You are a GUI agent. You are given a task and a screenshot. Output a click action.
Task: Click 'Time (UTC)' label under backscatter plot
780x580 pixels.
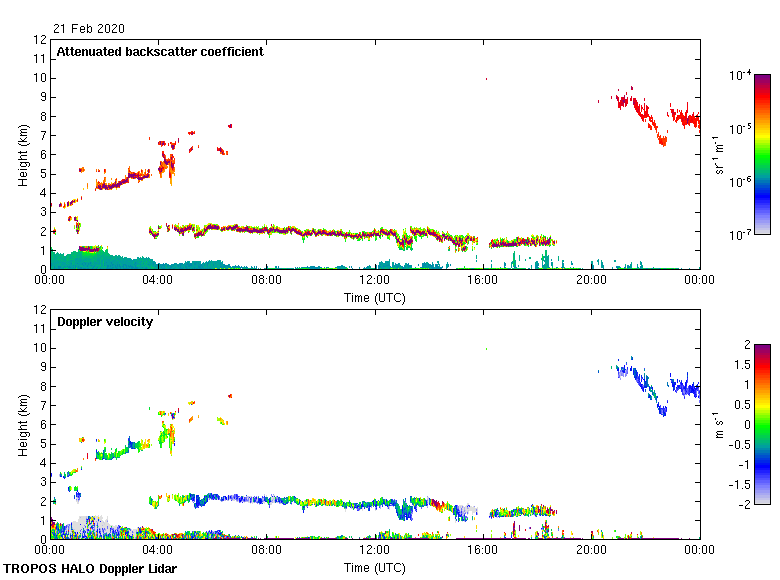[374, 298]
